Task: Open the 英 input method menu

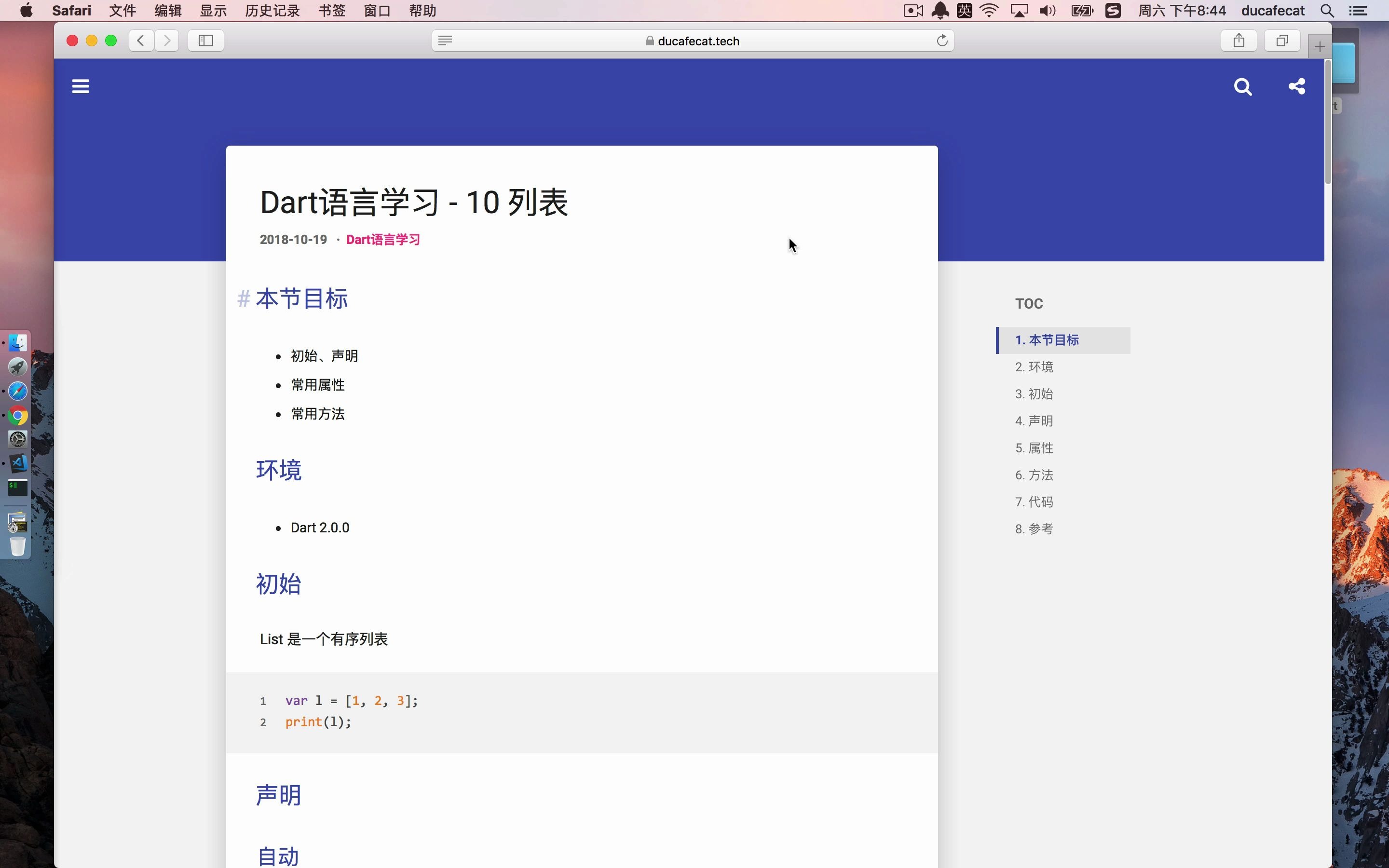Action: click(x=964, y=10)
